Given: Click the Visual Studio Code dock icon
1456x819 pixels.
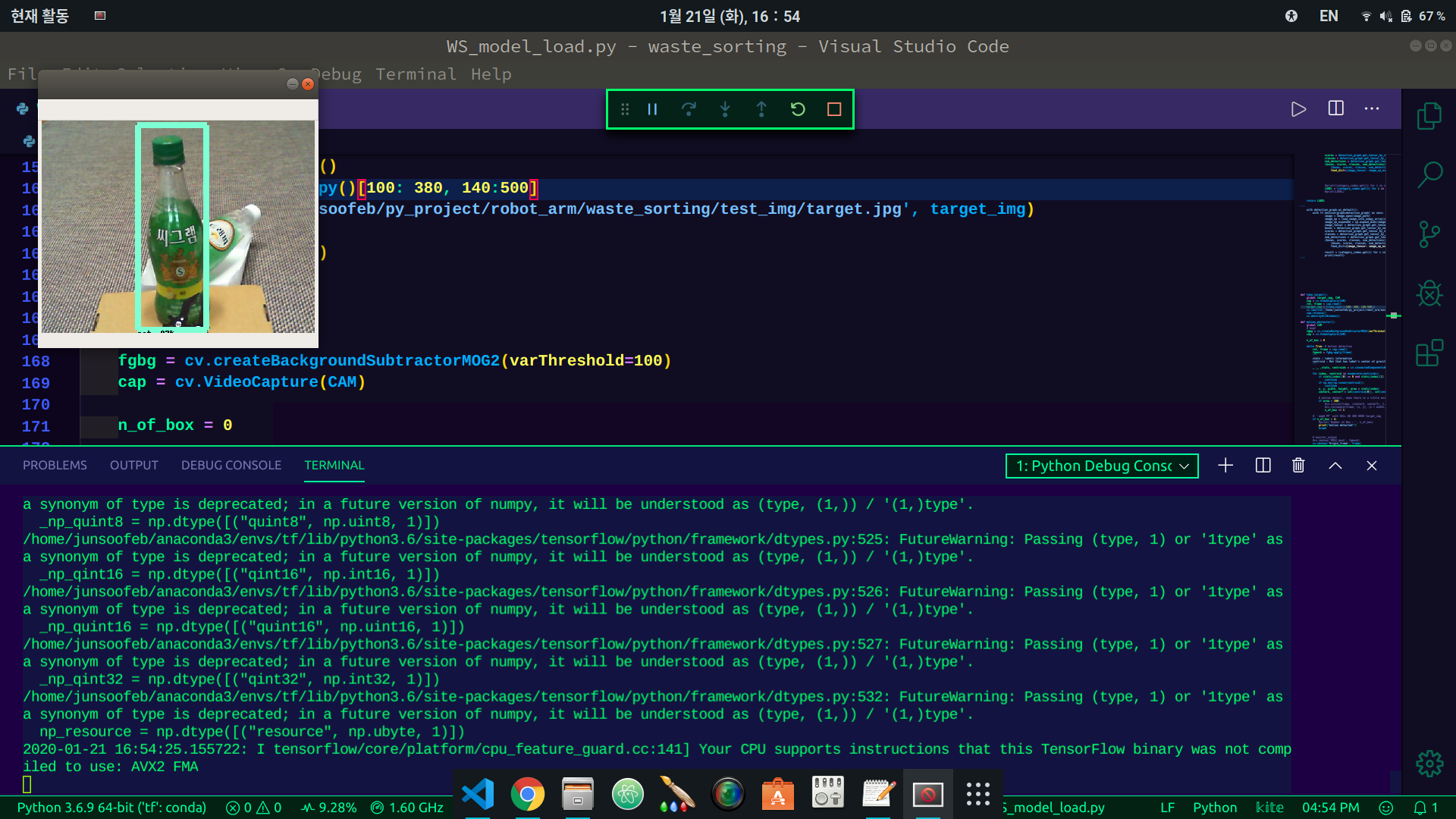Looking at the screenshot, I should tap(478, 794).
